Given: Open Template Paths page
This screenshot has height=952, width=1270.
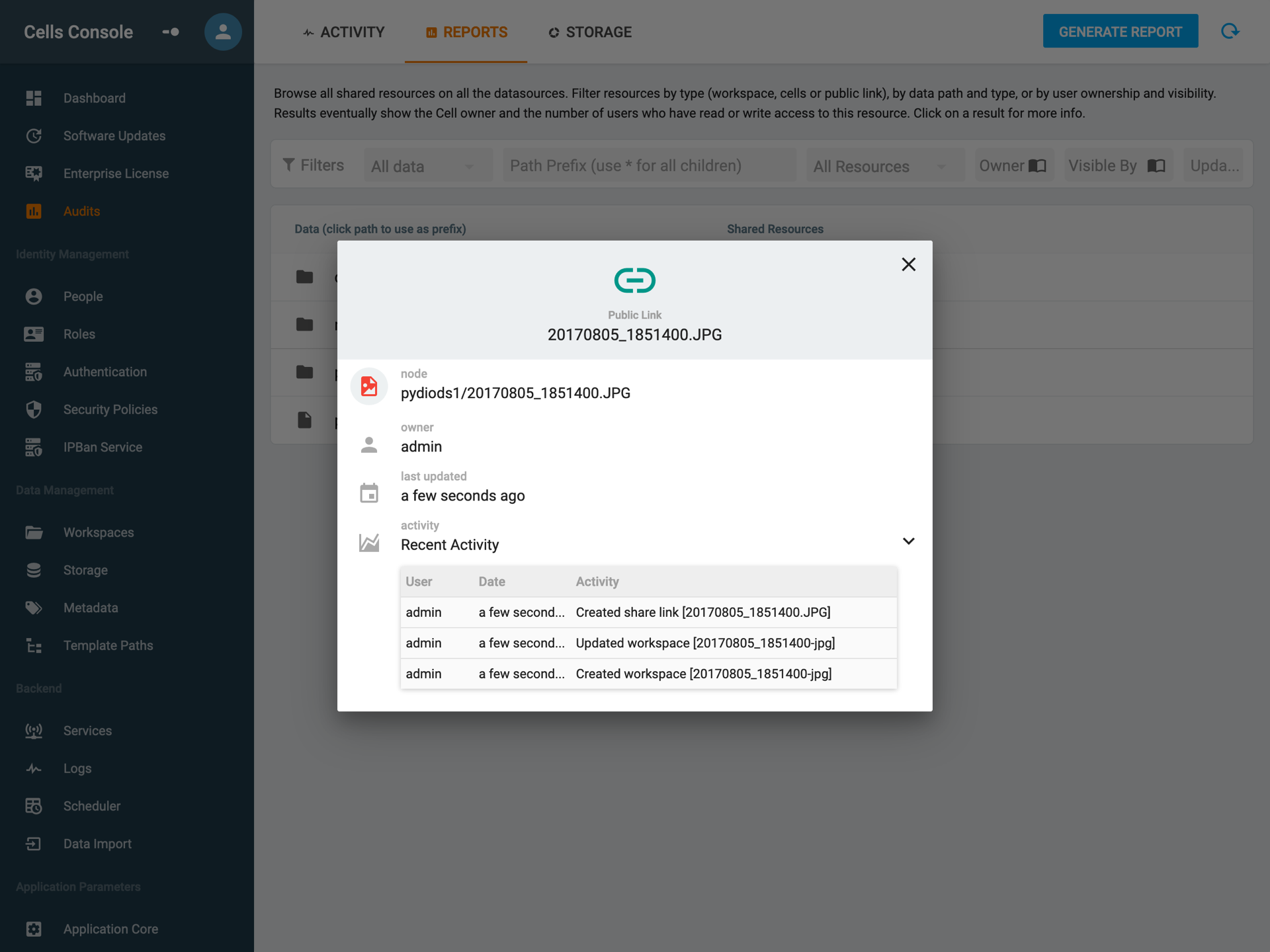Looking at the screenshot, I should (108, 645).
